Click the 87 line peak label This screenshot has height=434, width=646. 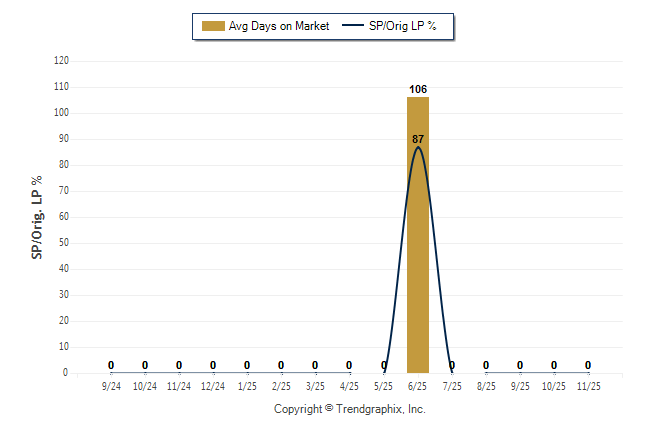418,140
